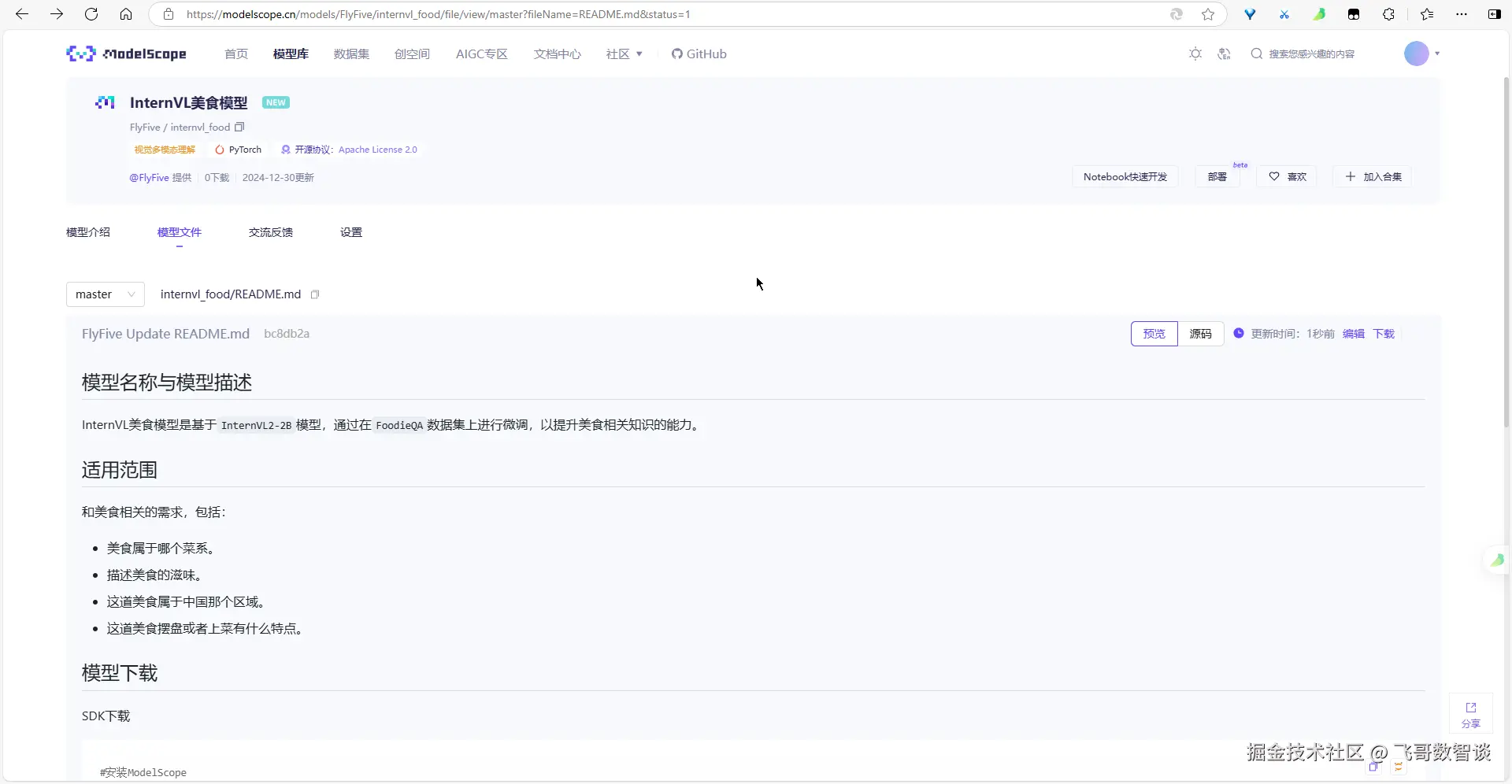This screenshot has width=1512, height=784.
Task: Open 文档中心 documentation center
Action: pyautogui.click(x=558, y=54)
